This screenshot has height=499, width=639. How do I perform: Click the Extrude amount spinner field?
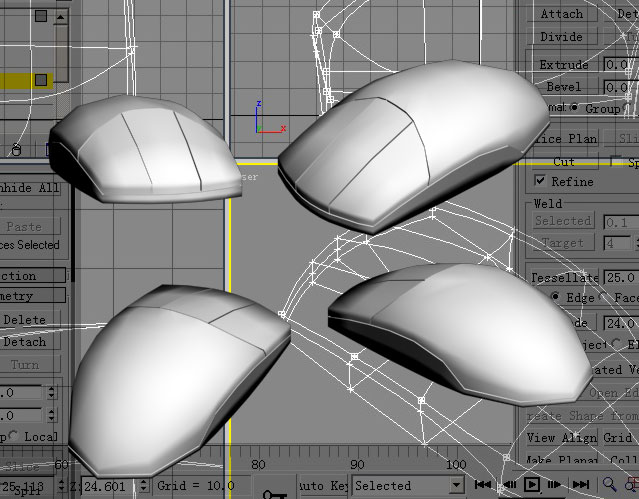click(x=620, y=65)
